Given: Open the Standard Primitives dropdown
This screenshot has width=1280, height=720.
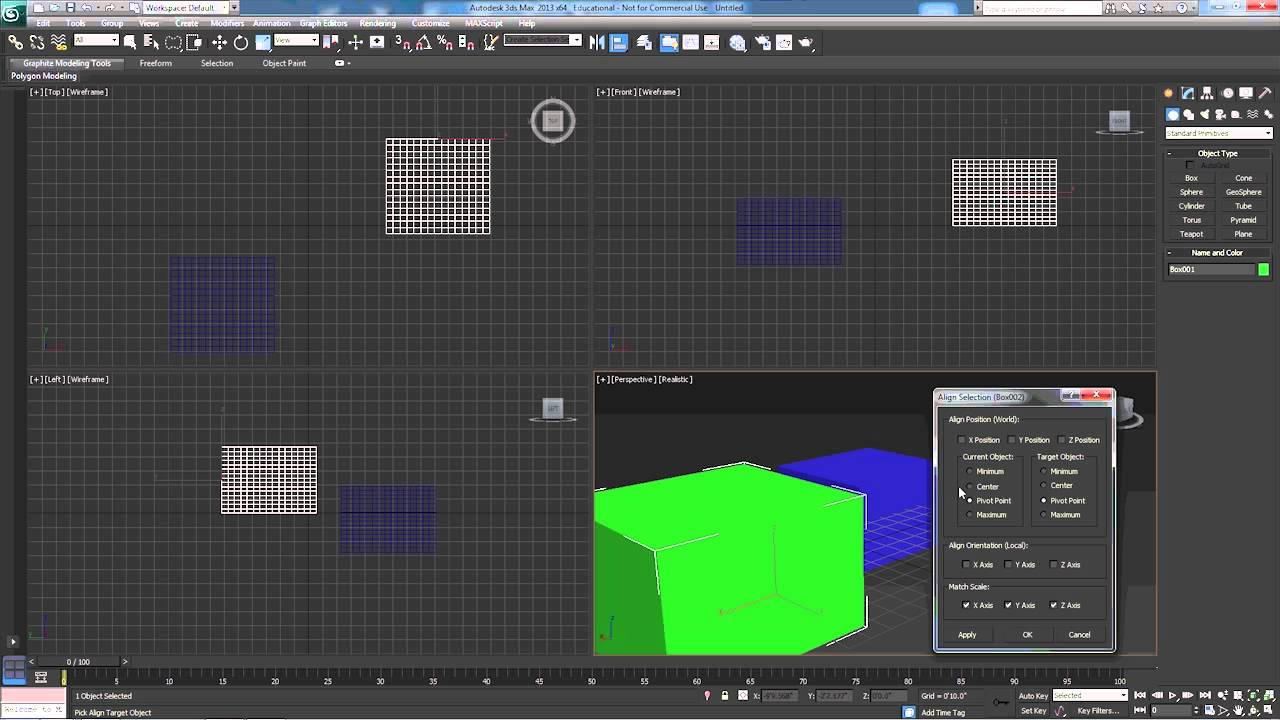Looking at the screenshot, I should [1219, 133].
